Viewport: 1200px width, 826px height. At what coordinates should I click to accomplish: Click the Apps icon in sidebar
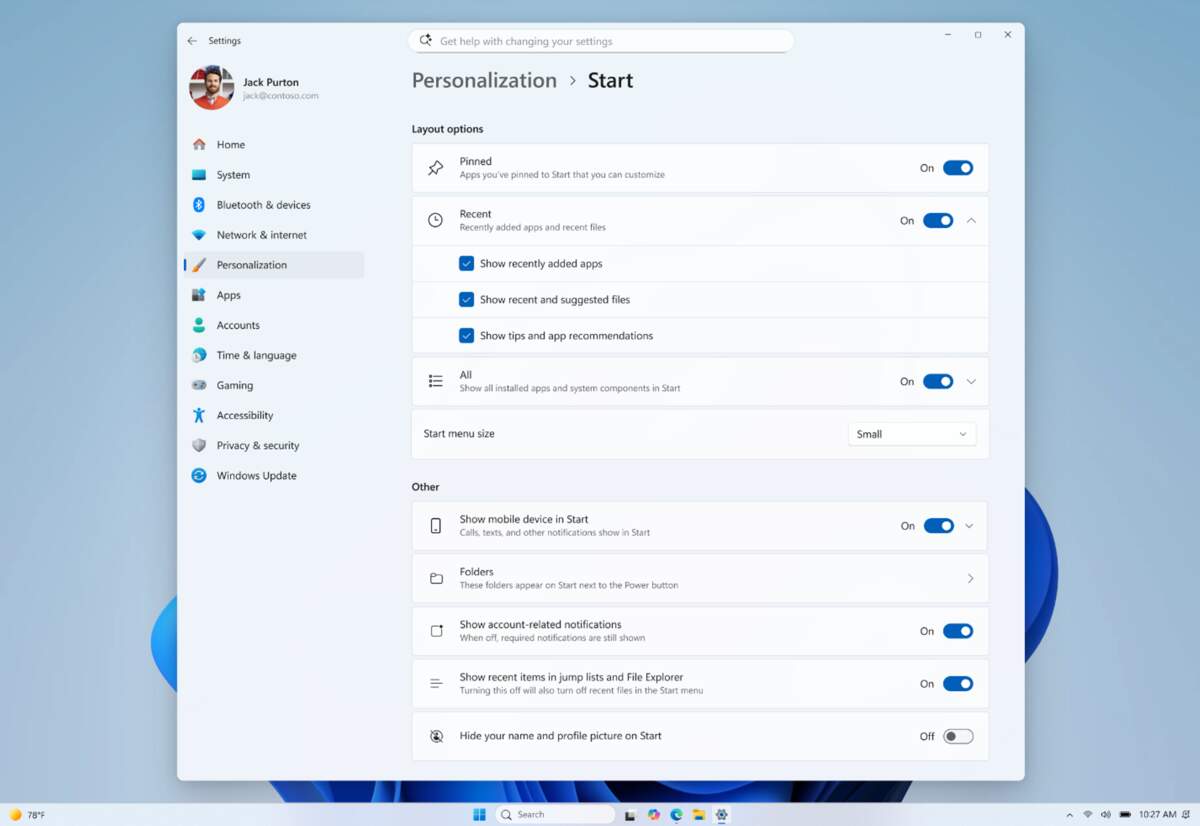199,295
